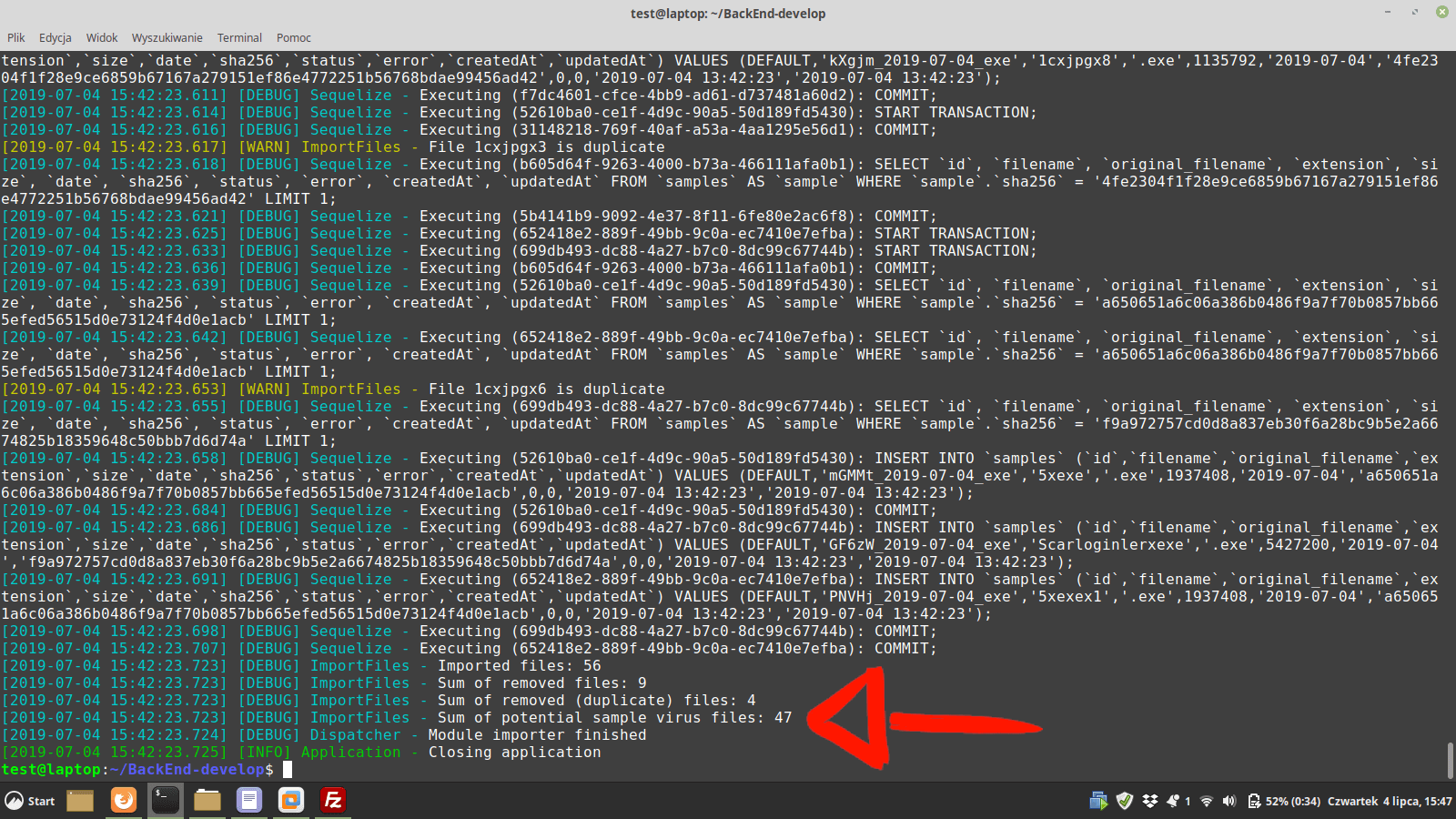Open the Edycja menu
Image resolution: width=1456 pixels, height=819 pixels.
click(56, 37)
